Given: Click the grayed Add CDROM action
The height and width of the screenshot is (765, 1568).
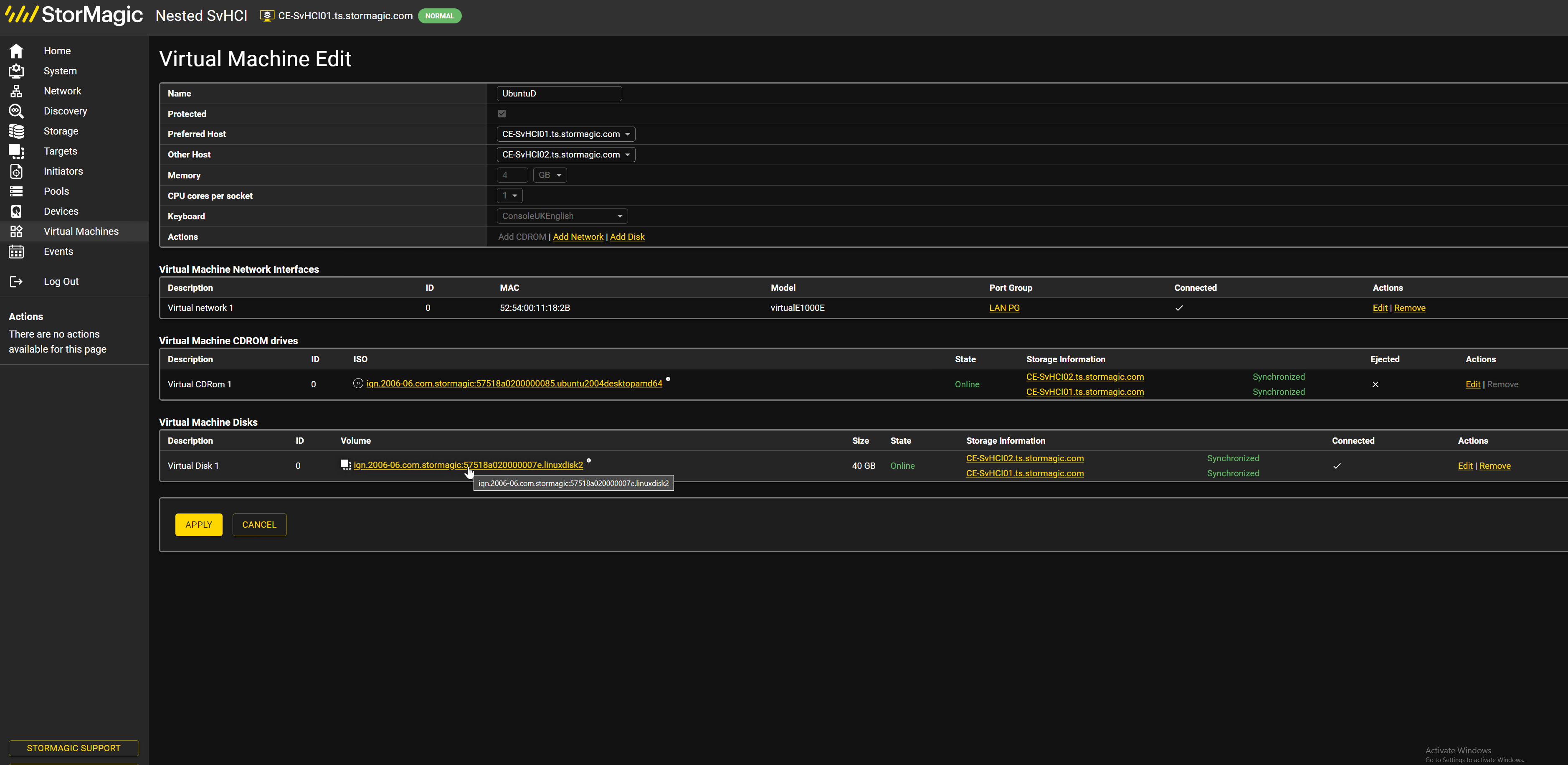Looking at the screenshot, I should [522, 237].
